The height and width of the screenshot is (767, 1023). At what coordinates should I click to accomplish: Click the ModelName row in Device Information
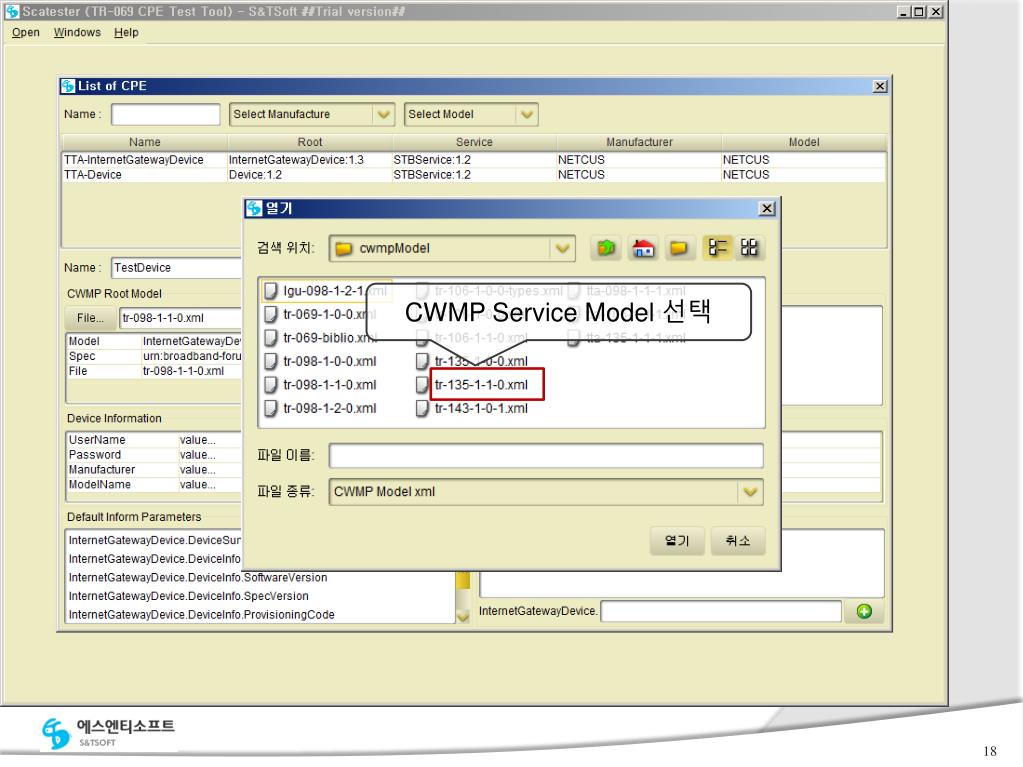(154, 485)
